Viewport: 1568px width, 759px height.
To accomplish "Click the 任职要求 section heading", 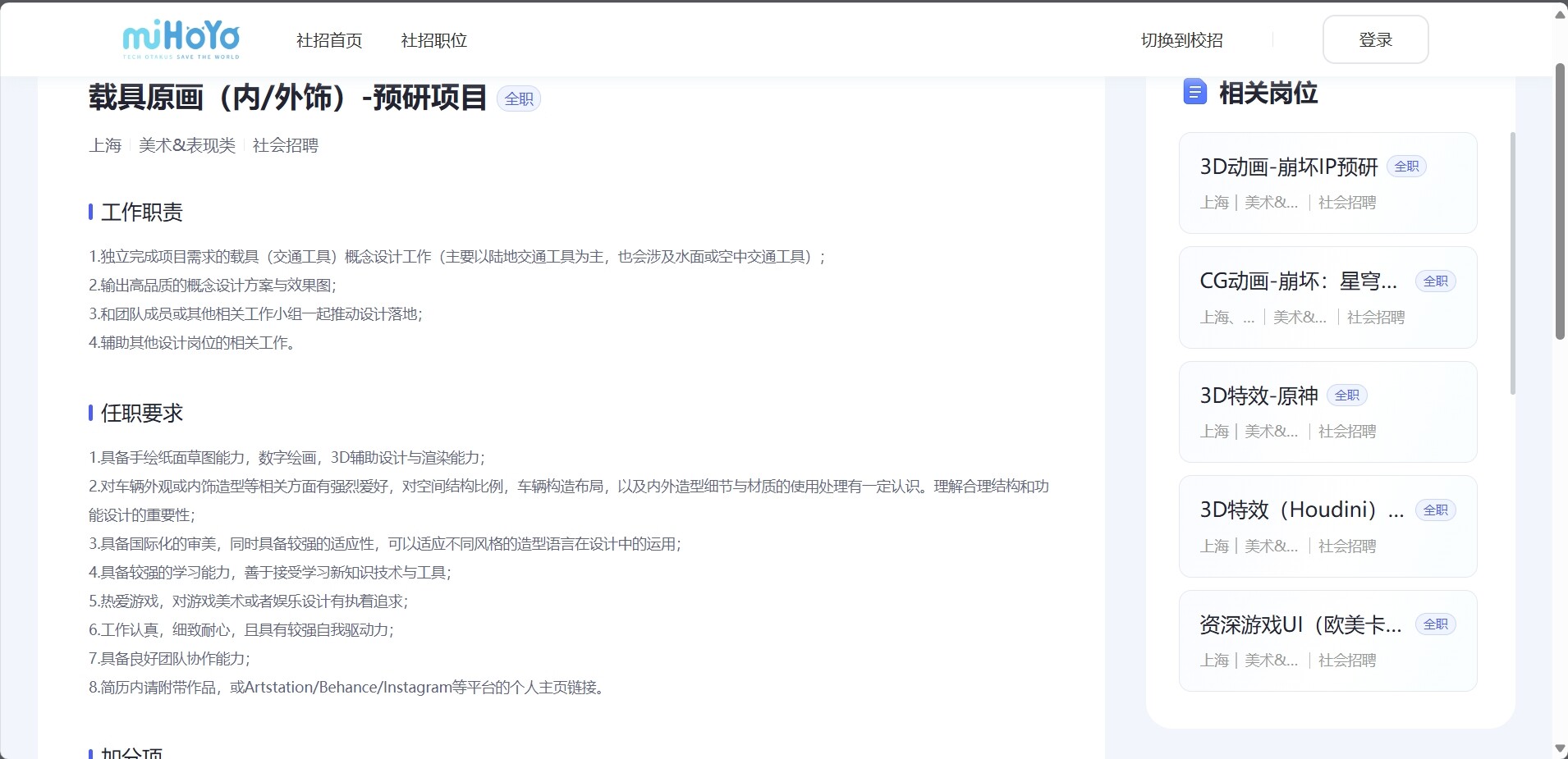I will (141, 413).
